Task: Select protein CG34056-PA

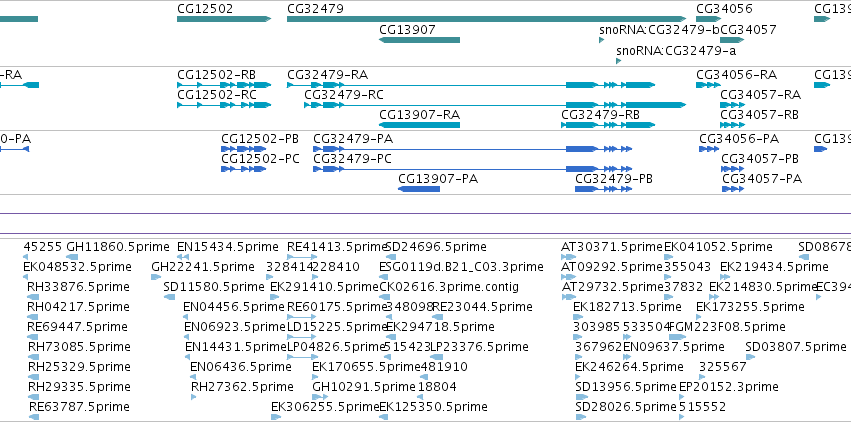Action: pos(709,149)
